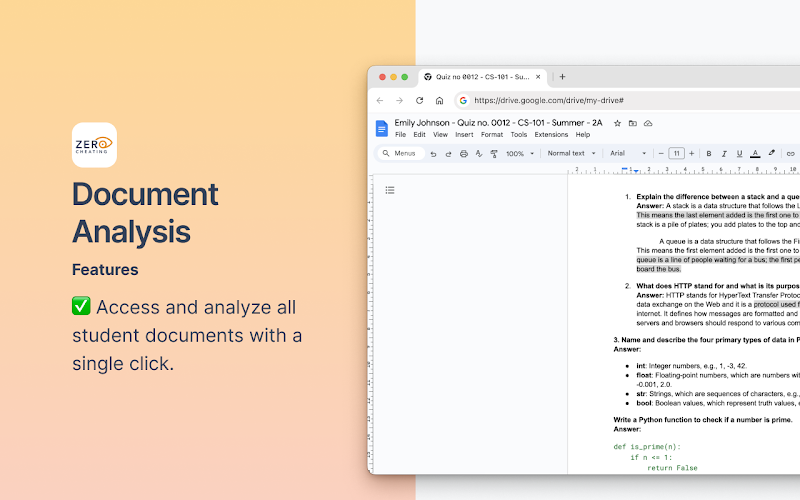Click the spell check icon
800x500 pixels.
479,154
